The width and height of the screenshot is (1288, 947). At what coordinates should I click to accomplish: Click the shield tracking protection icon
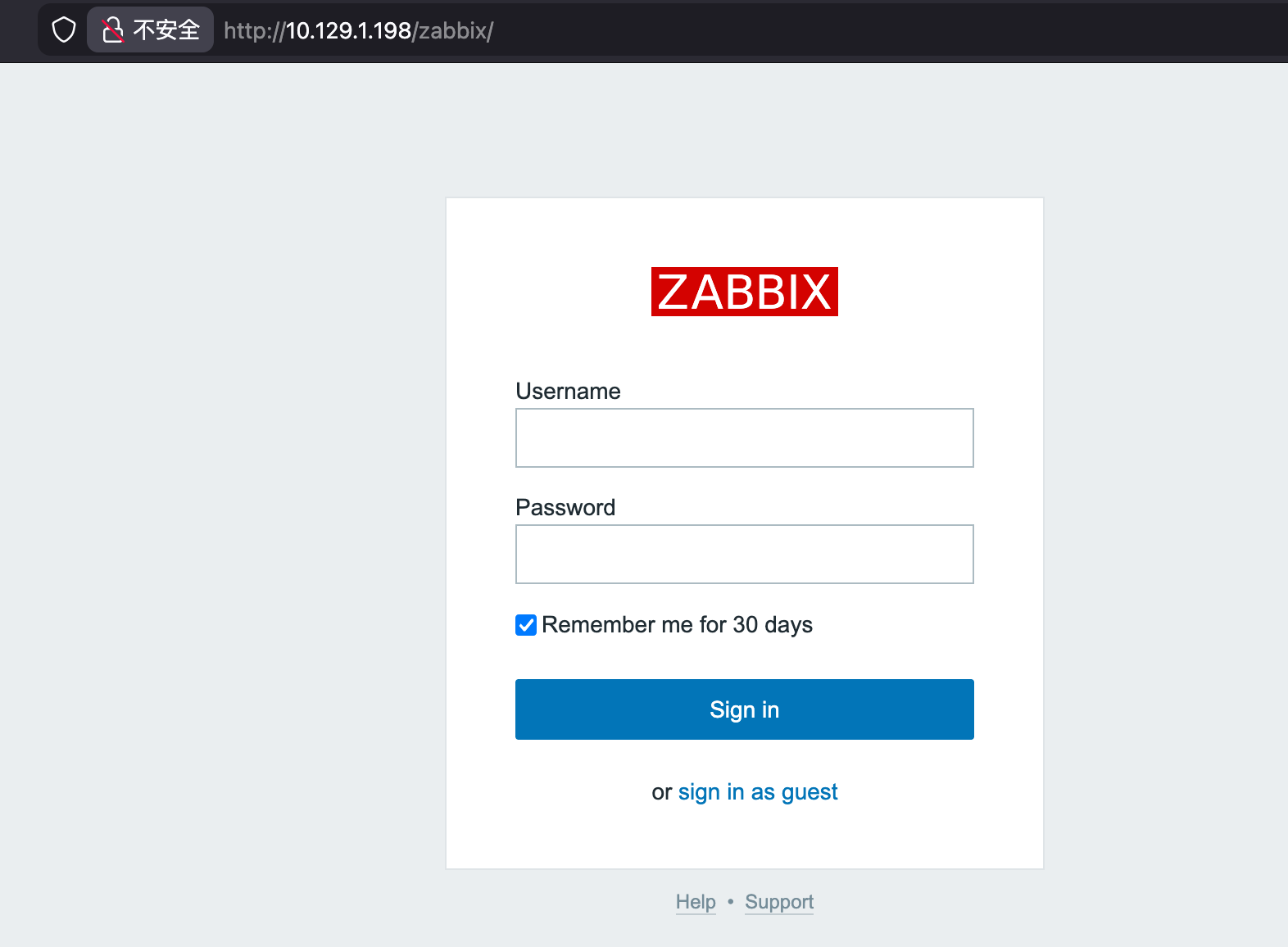pyautogui.click(x=64, y=30)
